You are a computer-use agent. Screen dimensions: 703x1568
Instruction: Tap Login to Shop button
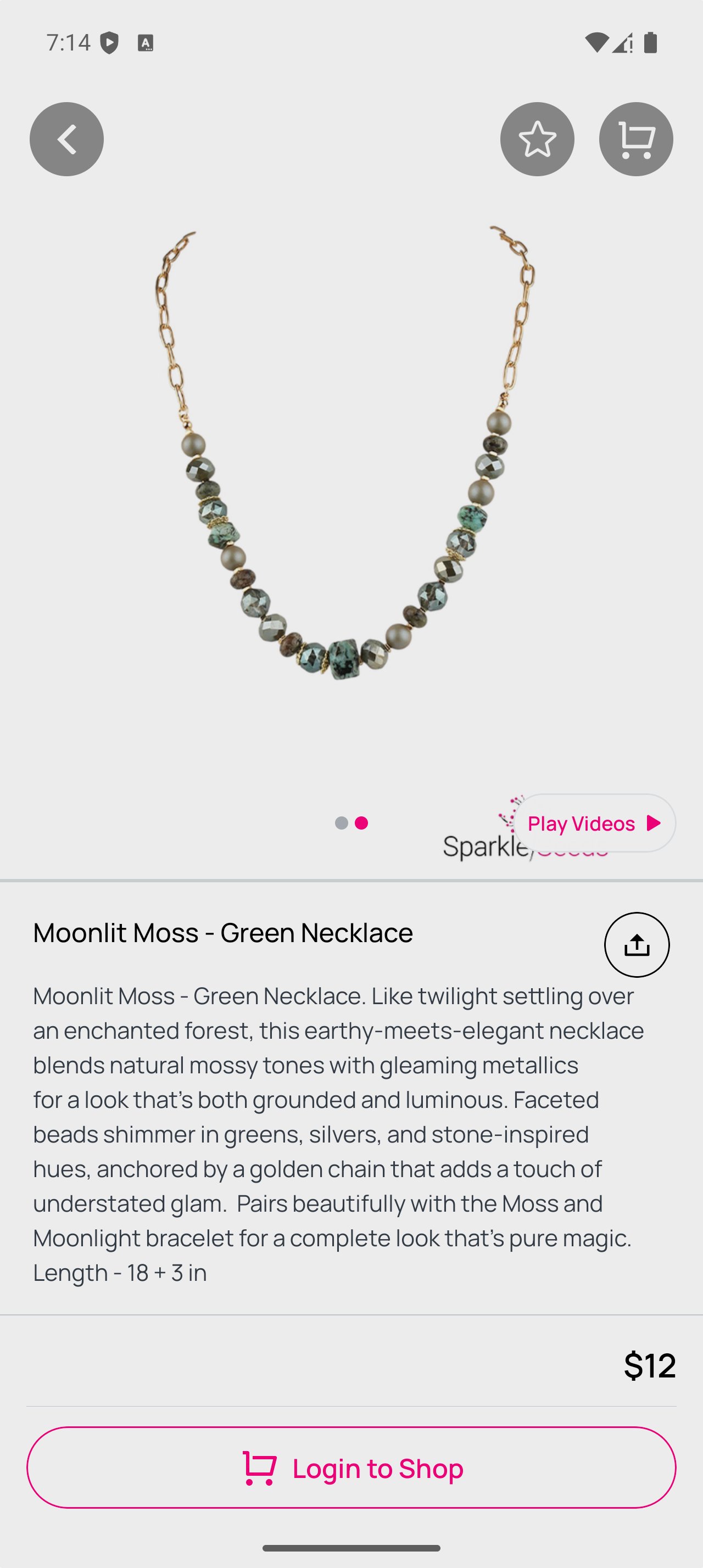click(351, 1467)
